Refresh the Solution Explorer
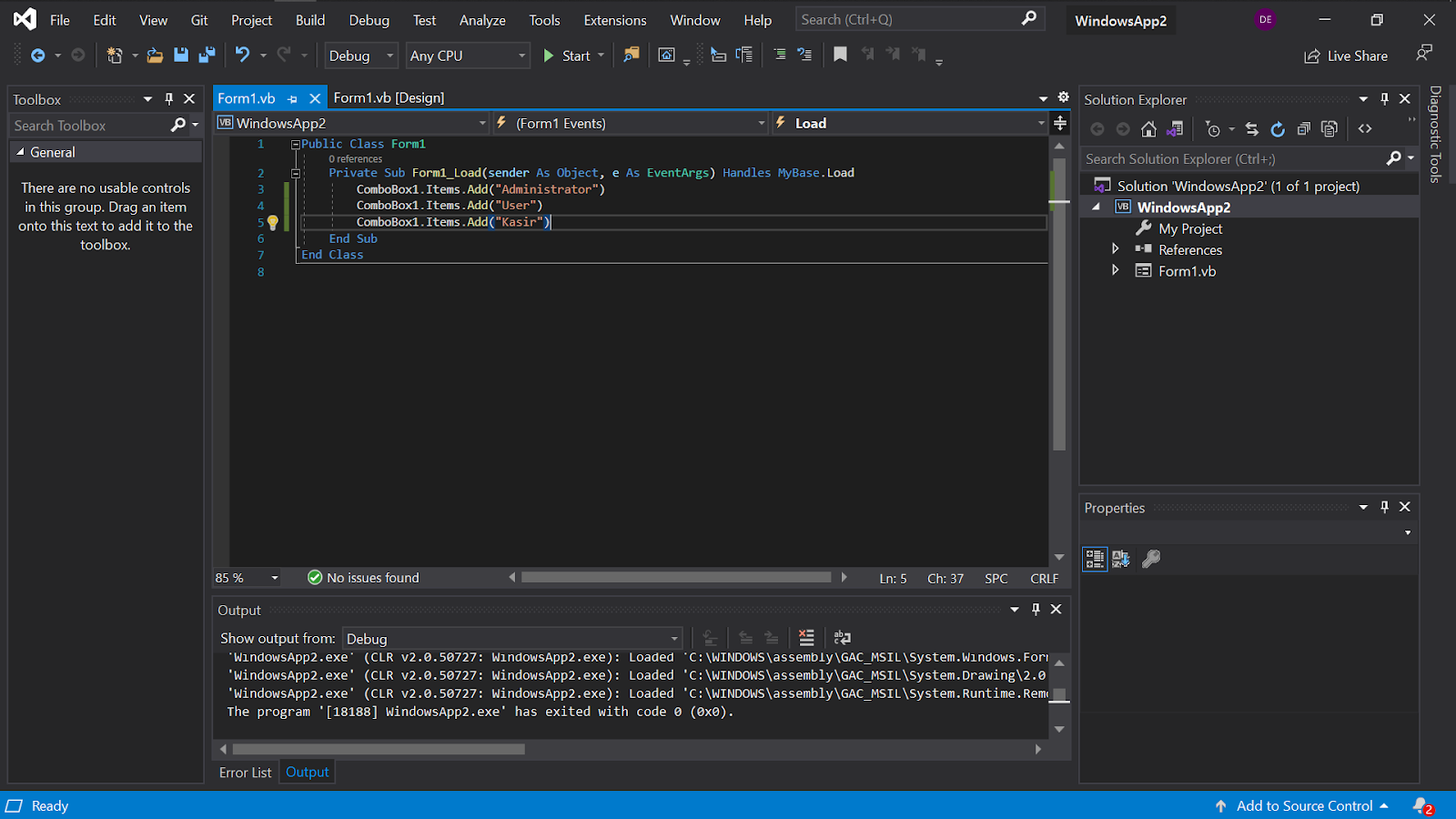Screen dimensions: 1456x819 coord(1278,129)
